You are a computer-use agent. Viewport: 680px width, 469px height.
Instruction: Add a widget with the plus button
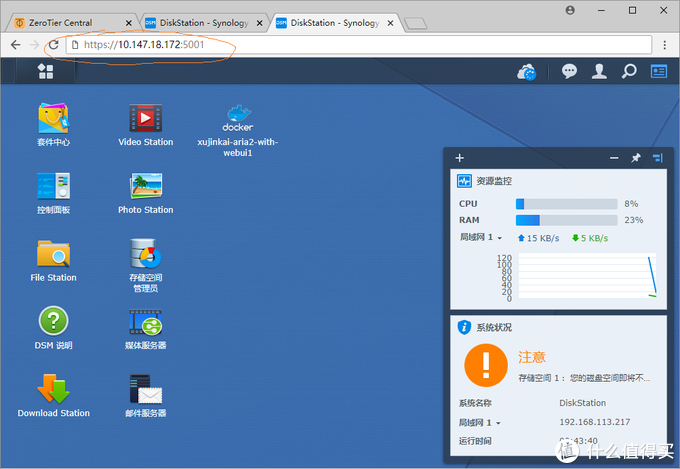coord(460,158)
